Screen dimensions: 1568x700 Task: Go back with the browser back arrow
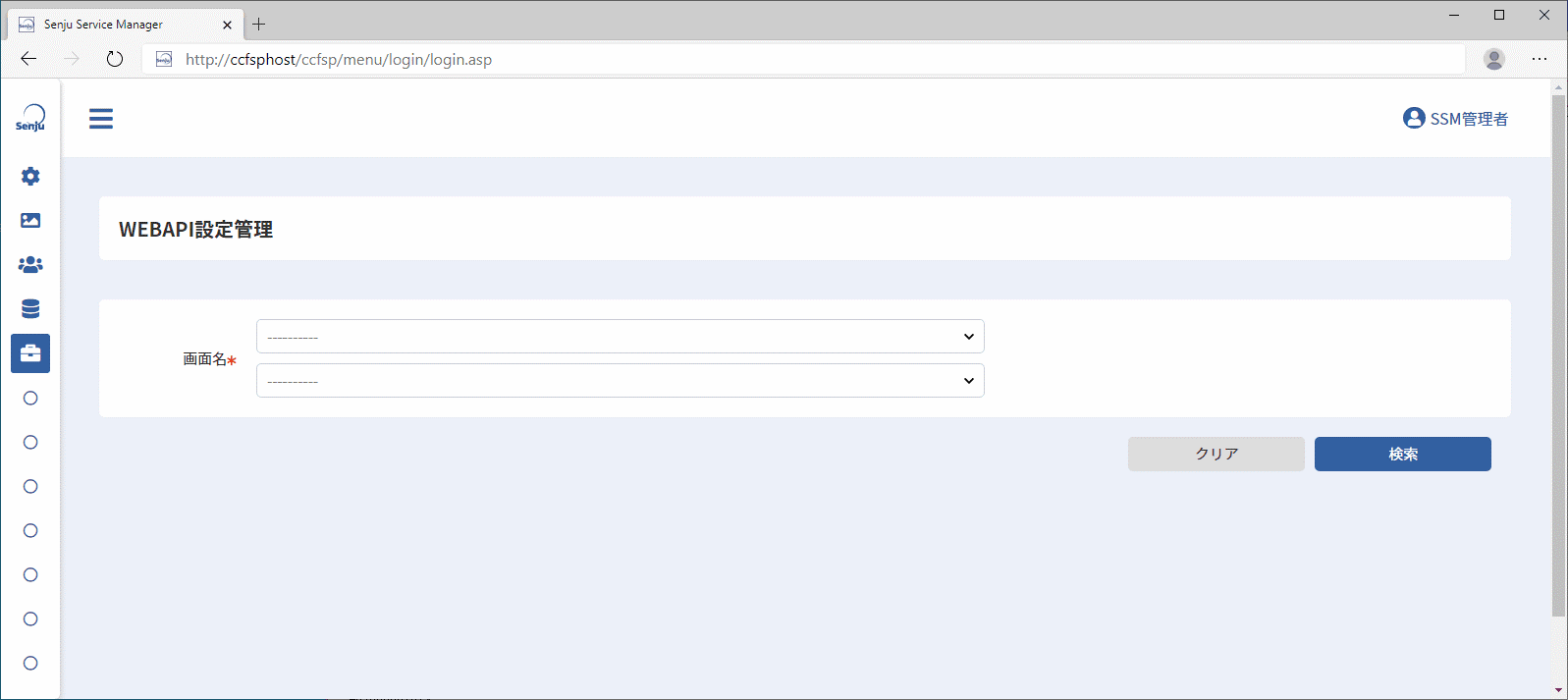pos(28,59)
